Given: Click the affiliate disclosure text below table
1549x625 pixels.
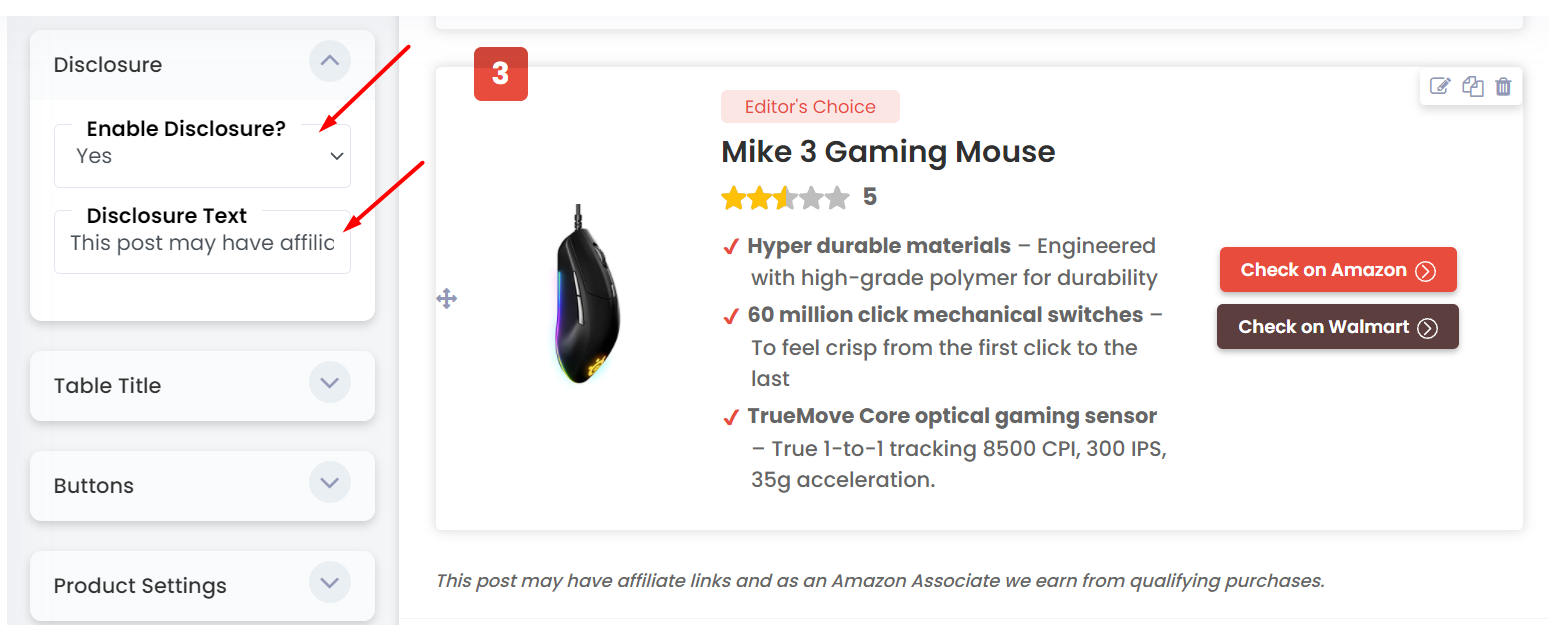Looking at the screenshot, I should point(880,580).
